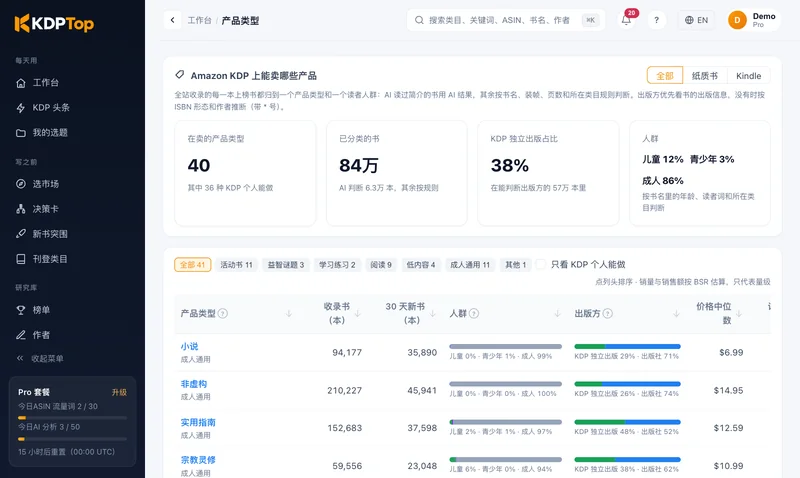Viewport: 800px width, 478px height.
Task: Open help icon next to 产品类型 column
Action: 223,313
